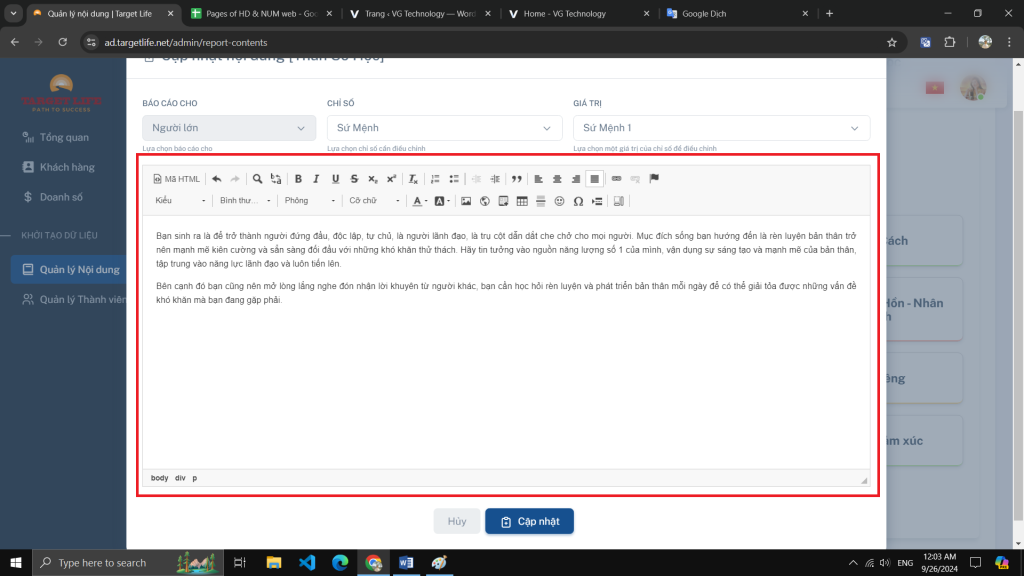The height and width of the screenshot is (576, 1024).
Task: Insert a block quote
Action: coord(517,179)
